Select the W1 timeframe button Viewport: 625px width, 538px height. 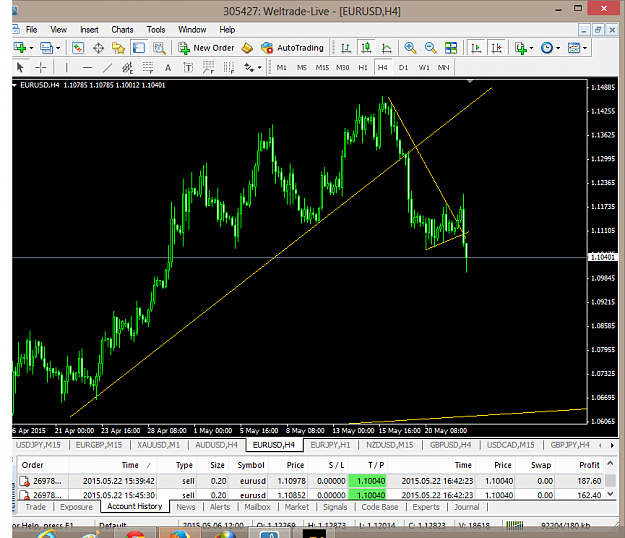point(424,68)
